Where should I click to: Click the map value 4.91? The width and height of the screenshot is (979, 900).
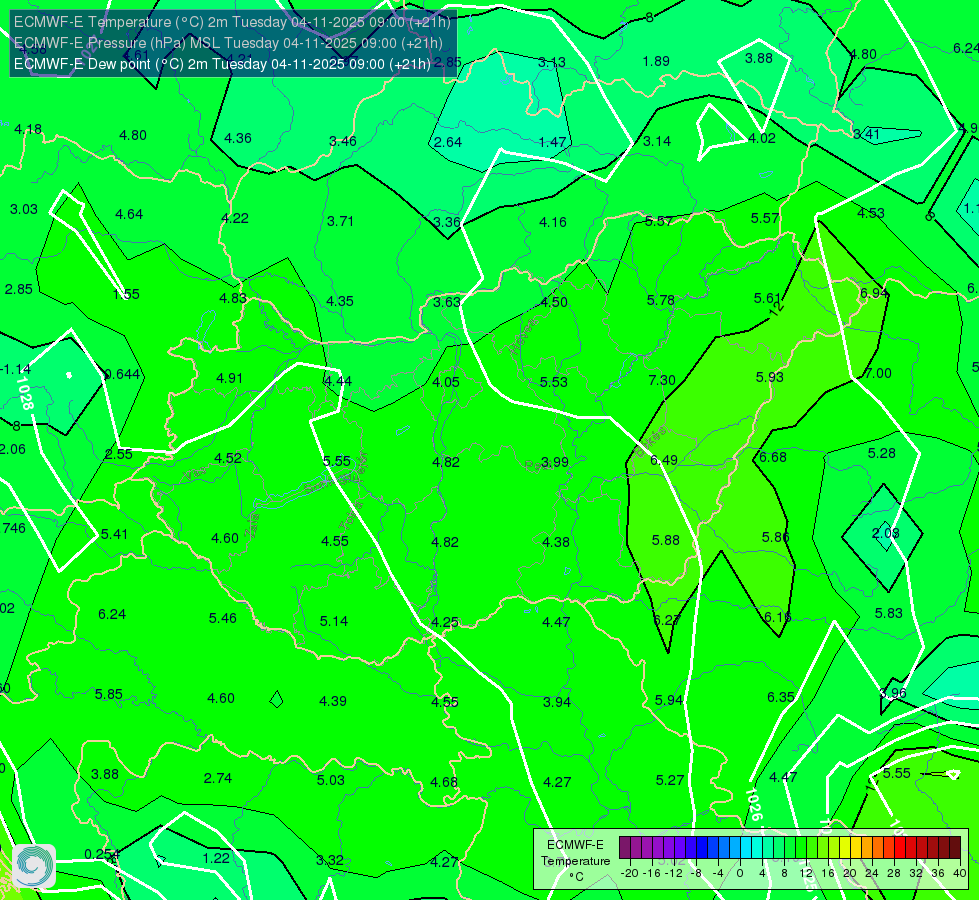tap(229, 378)
